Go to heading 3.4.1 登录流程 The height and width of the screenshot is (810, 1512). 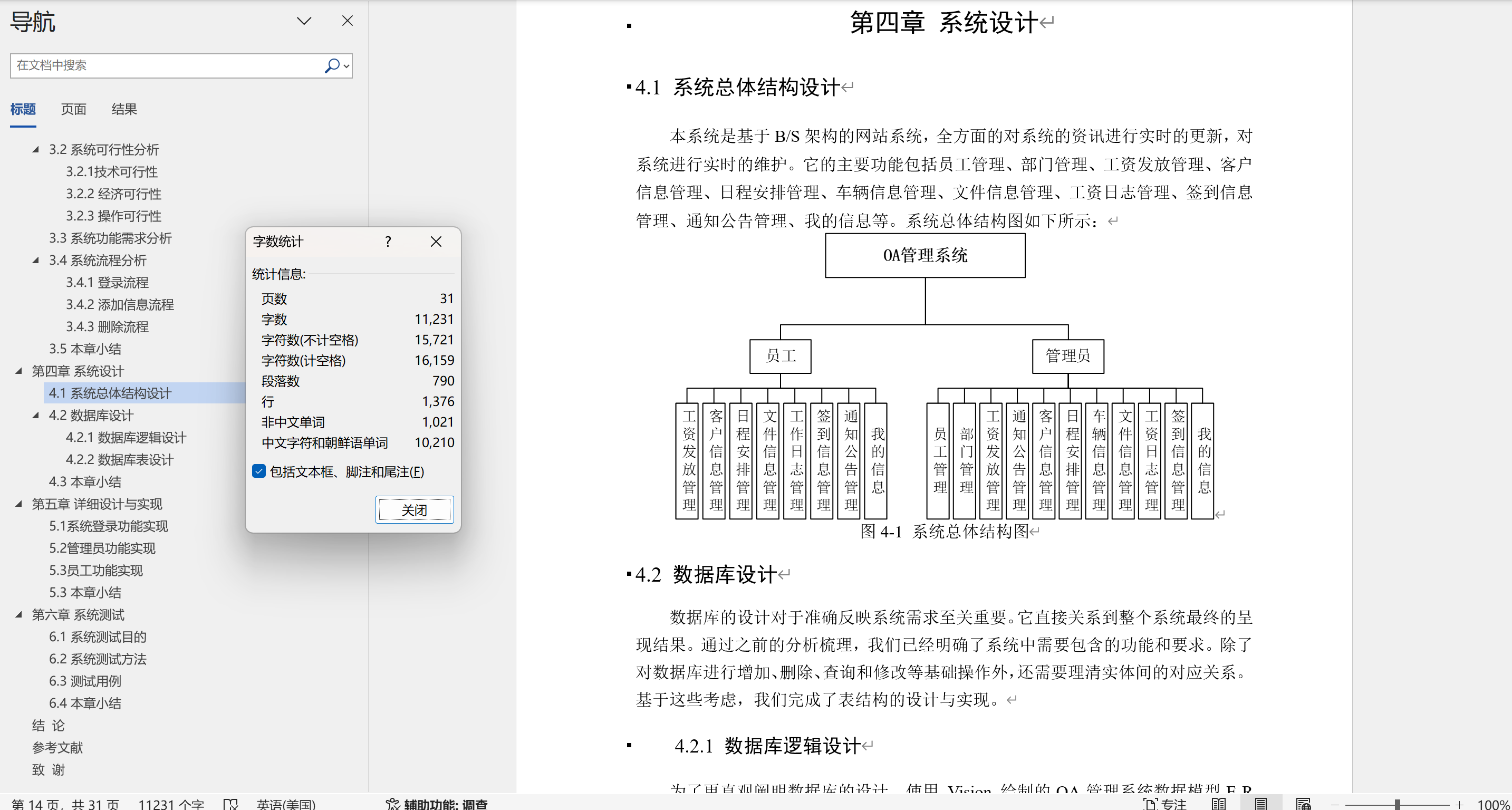[x=107, y=282]
